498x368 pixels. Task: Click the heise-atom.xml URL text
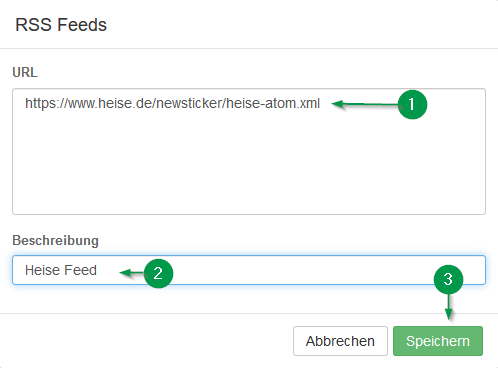[172, 103]
